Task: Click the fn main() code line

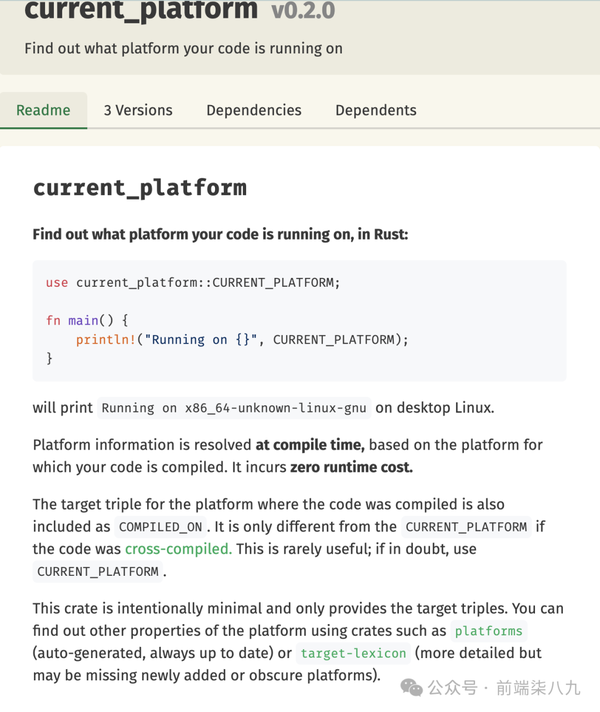Action: tap(87, 320)
